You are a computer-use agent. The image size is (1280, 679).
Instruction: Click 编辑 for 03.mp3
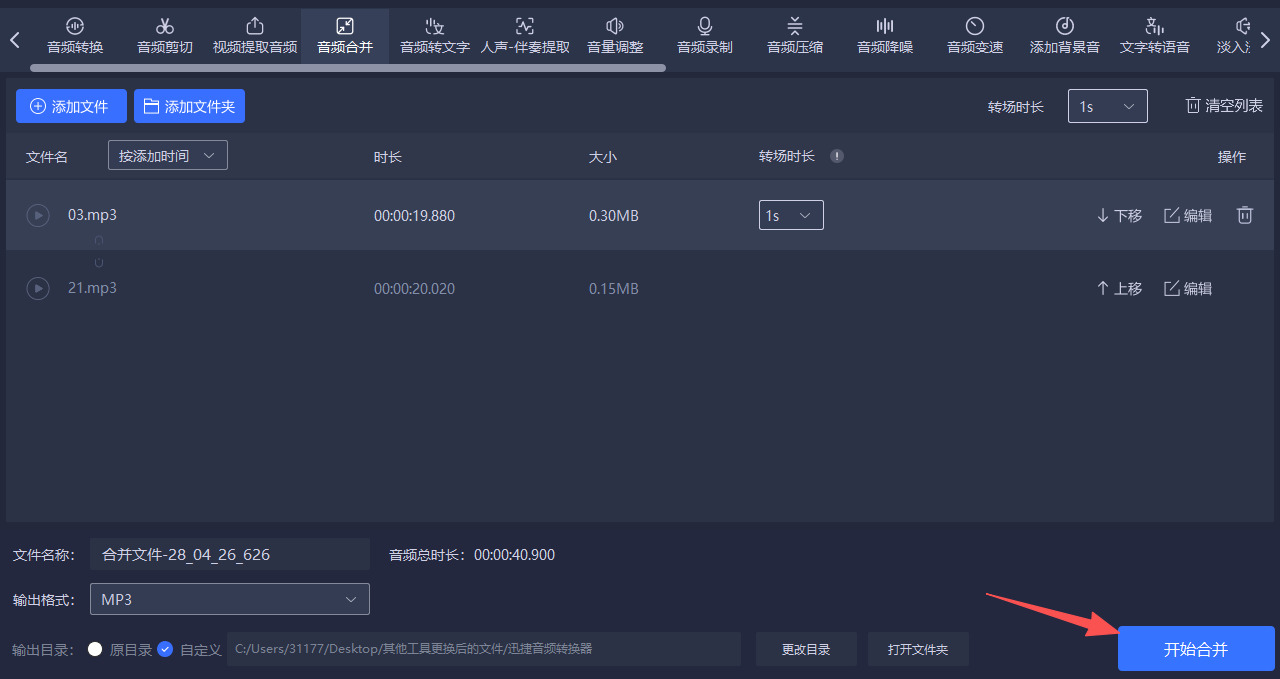(1188, 215)
